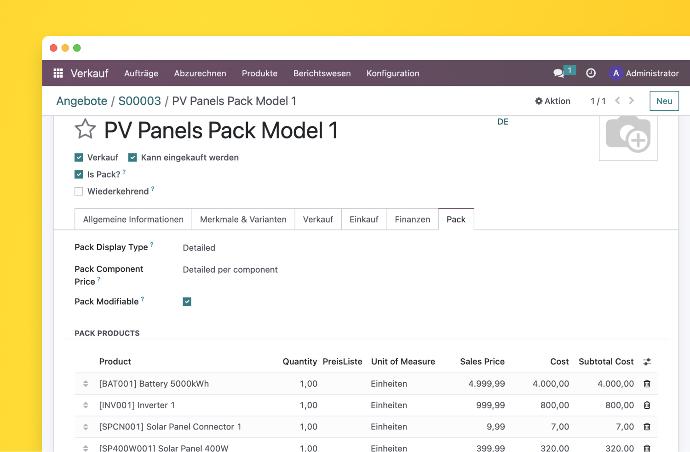Select the Pack tab
The height and width of the screenshot is (452, 690).
(x=456, y=219)
